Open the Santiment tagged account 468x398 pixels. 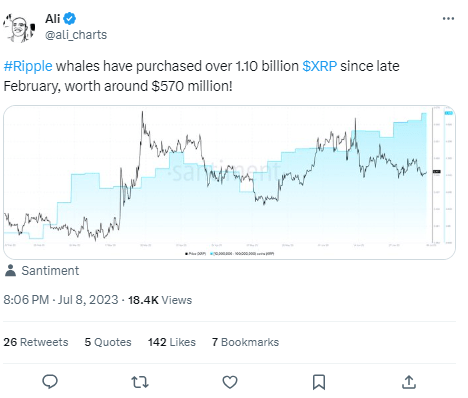[50, 271]
